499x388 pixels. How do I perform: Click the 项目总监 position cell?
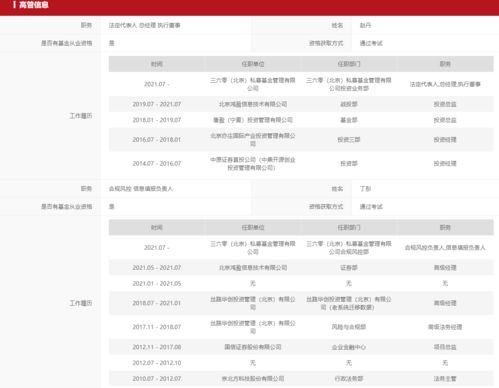pos(445,347)
